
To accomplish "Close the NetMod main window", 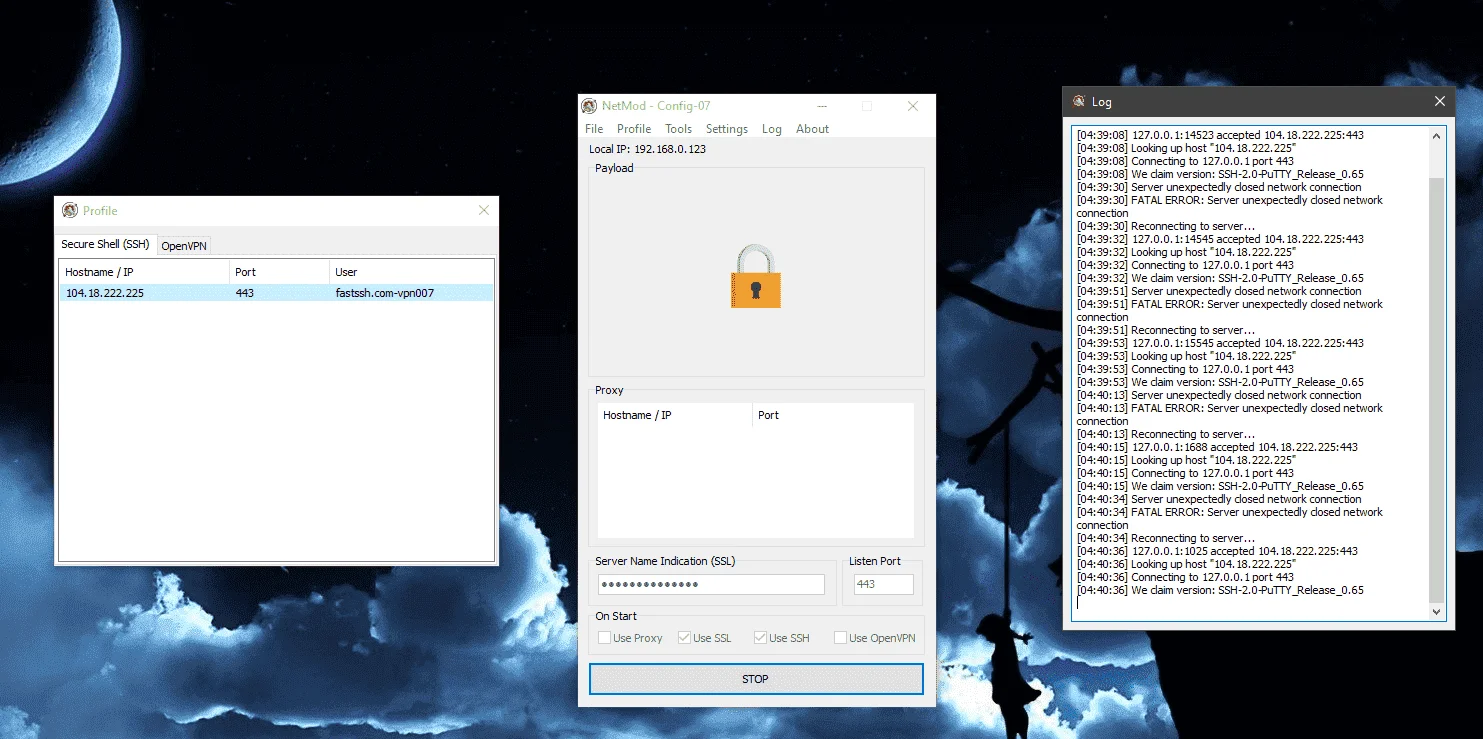I will [913, 106].
